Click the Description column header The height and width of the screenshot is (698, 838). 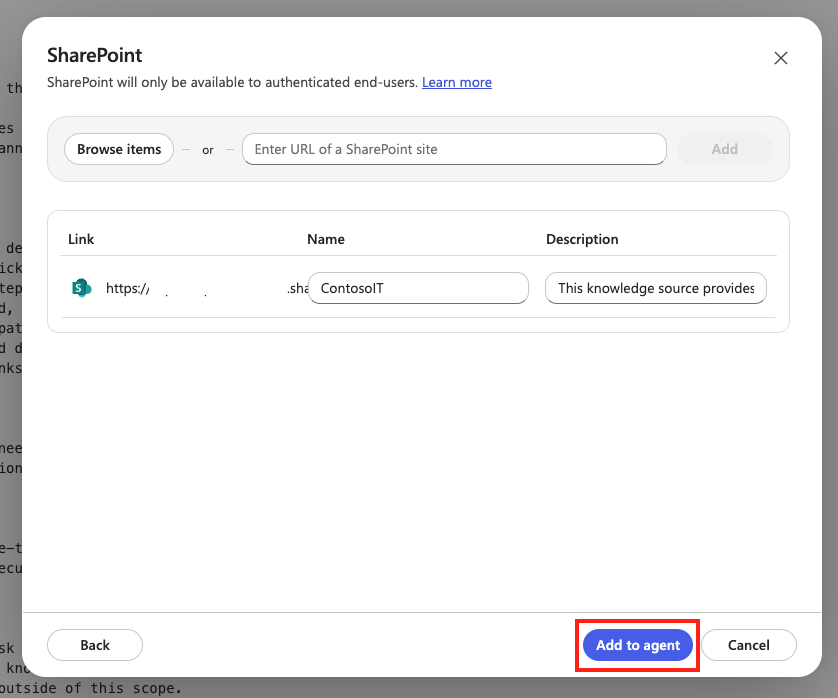coord(582,239)
